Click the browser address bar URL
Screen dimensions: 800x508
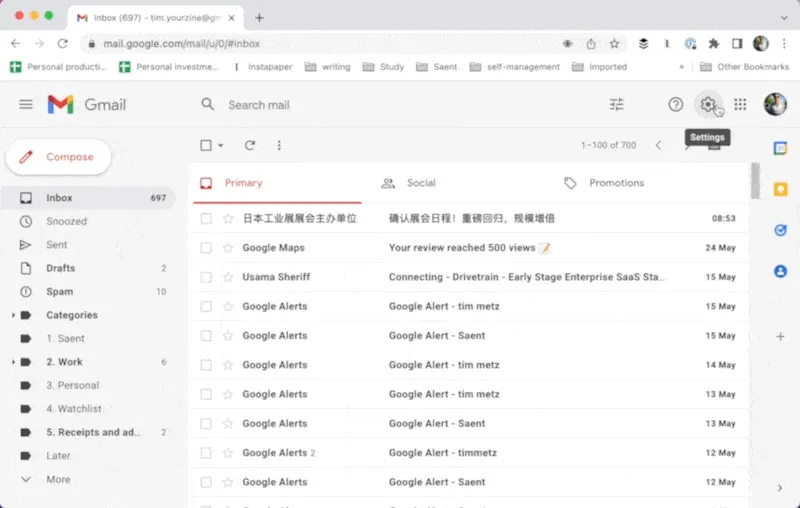[182, 44]
